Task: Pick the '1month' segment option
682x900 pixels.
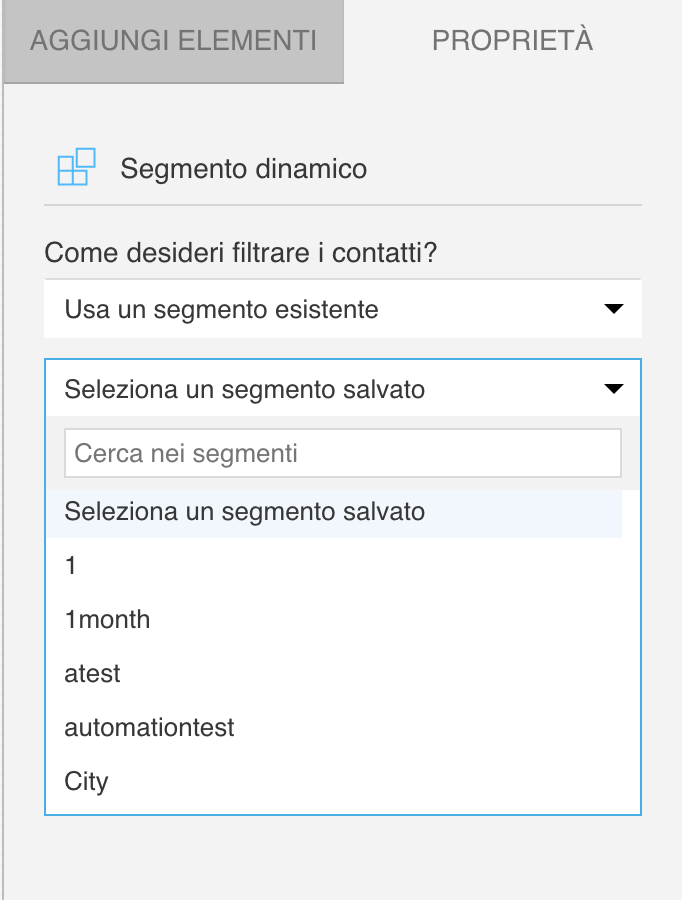Action: (x=334, y=619)
